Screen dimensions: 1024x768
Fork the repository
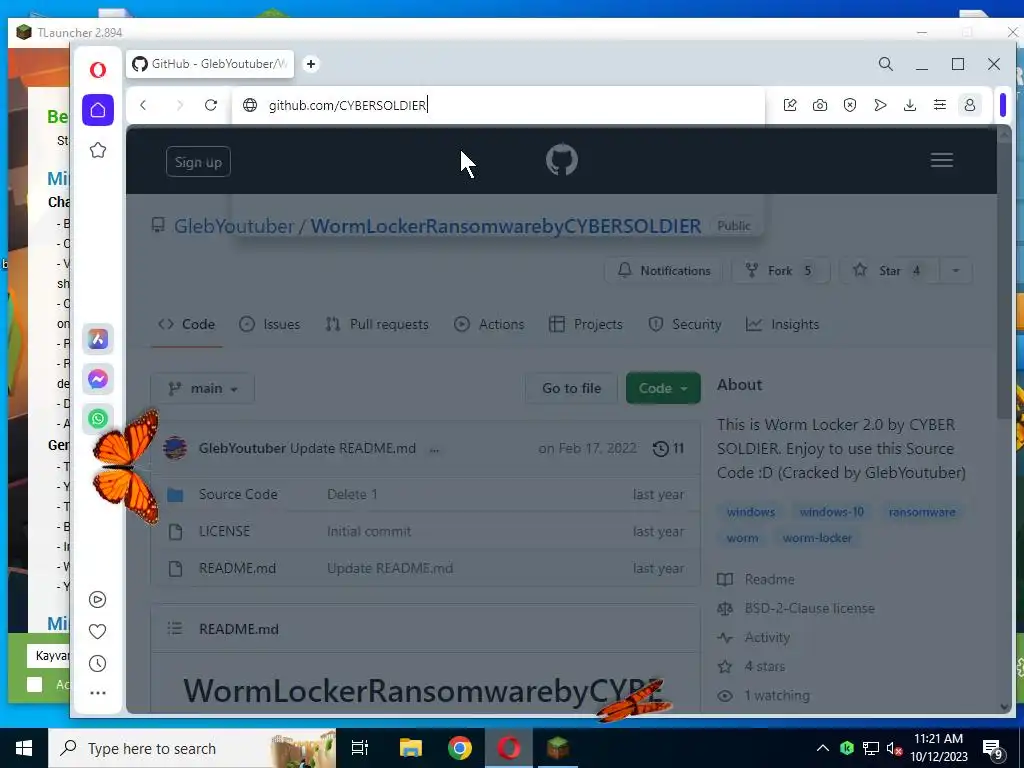coord(780,270)
